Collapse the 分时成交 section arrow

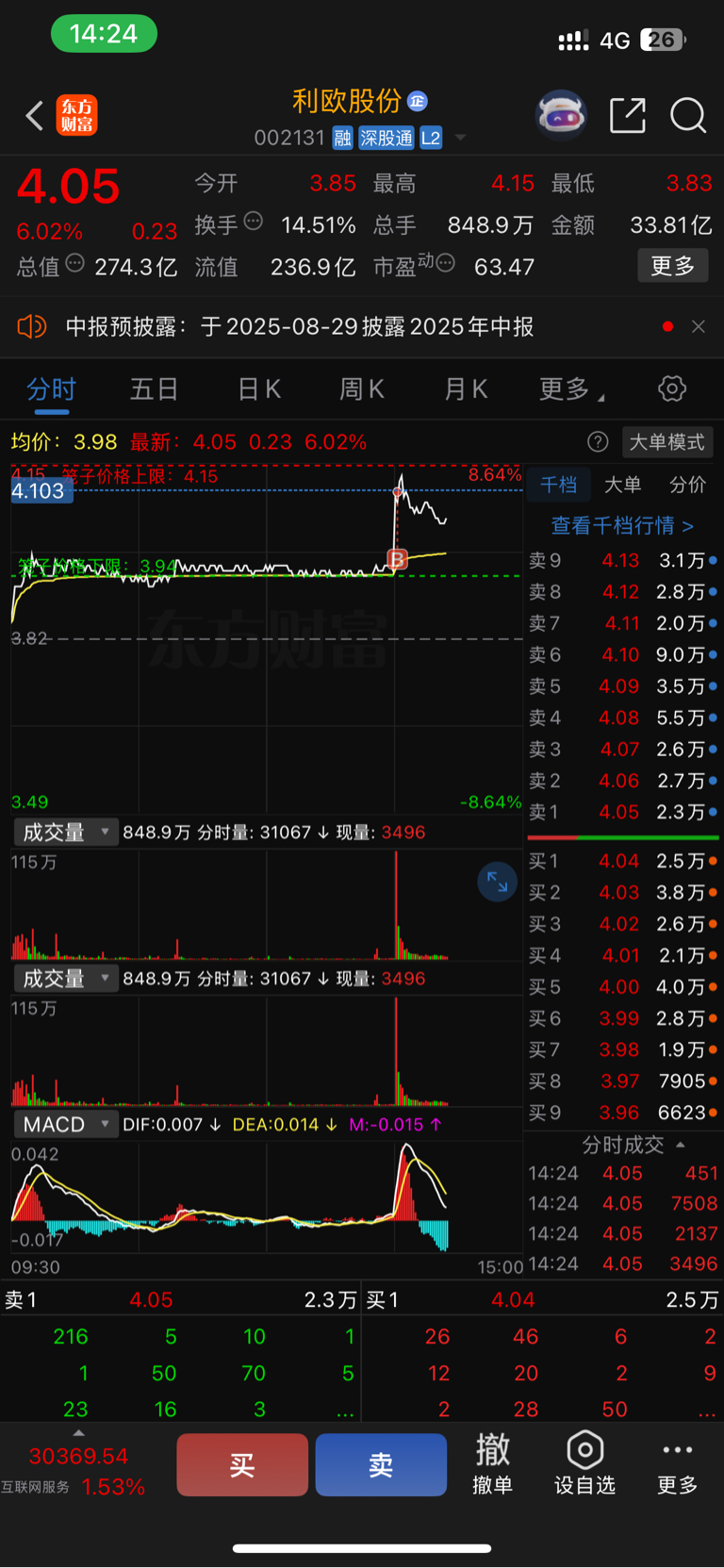click(681, 1145)
